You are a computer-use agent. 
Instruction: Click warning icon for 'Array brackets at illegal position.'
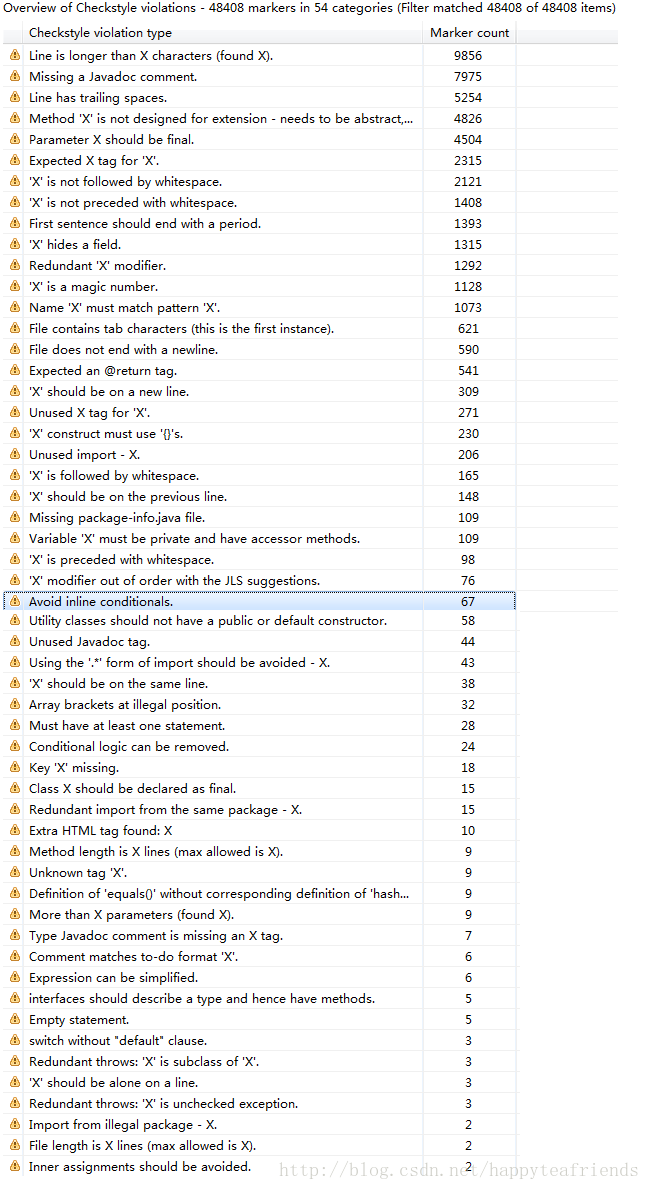pyautogui.click(x=15, y=704)
